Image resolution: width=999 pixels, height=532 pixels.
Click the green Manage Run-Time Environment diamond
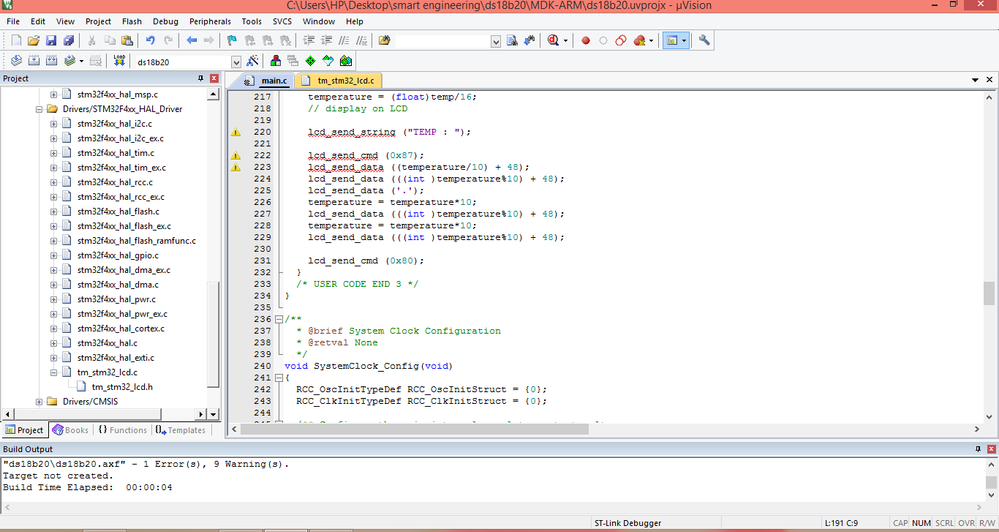pyautogui.click(x=310, y=61)
